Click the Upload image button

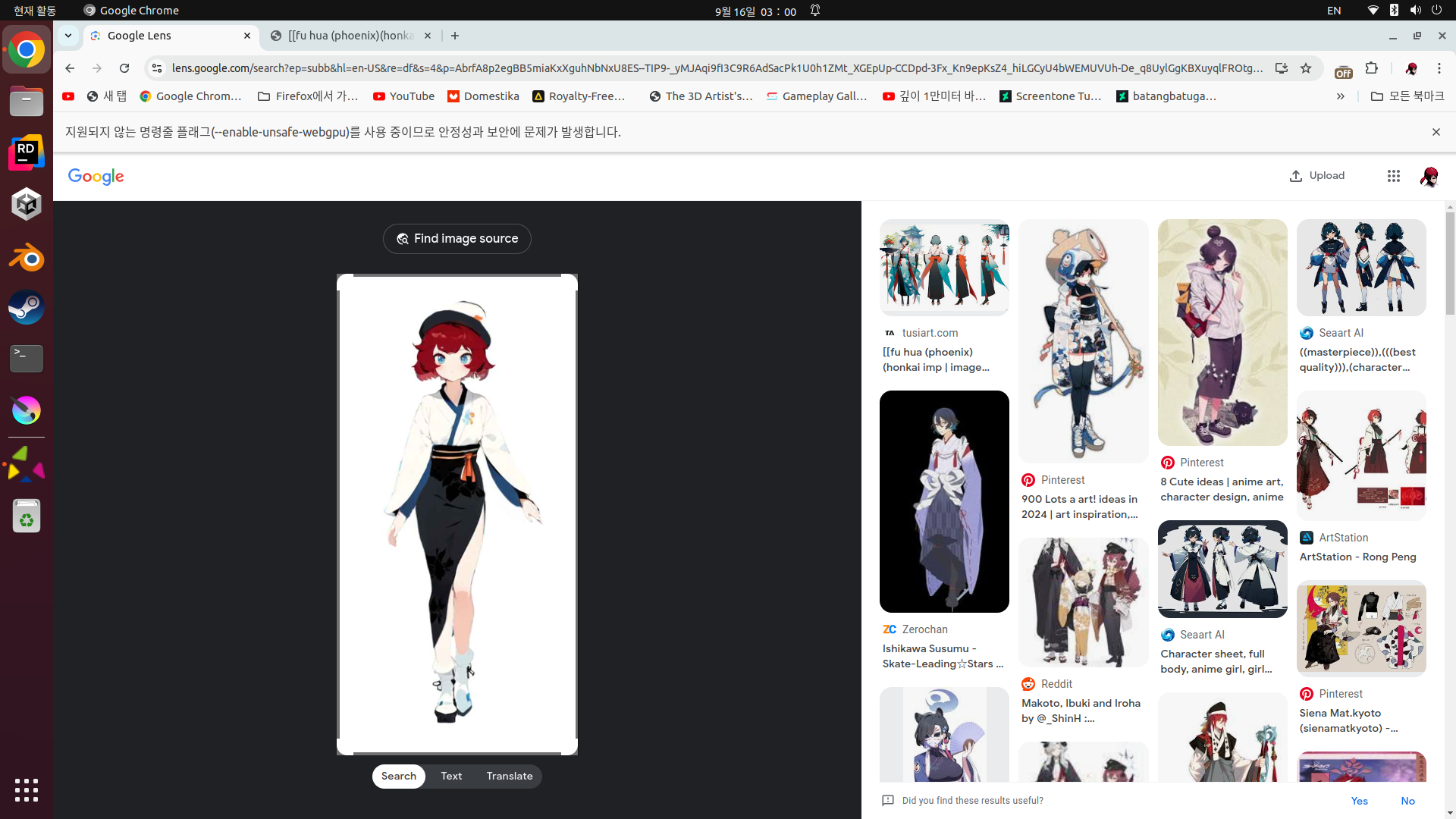(1317, 176)
